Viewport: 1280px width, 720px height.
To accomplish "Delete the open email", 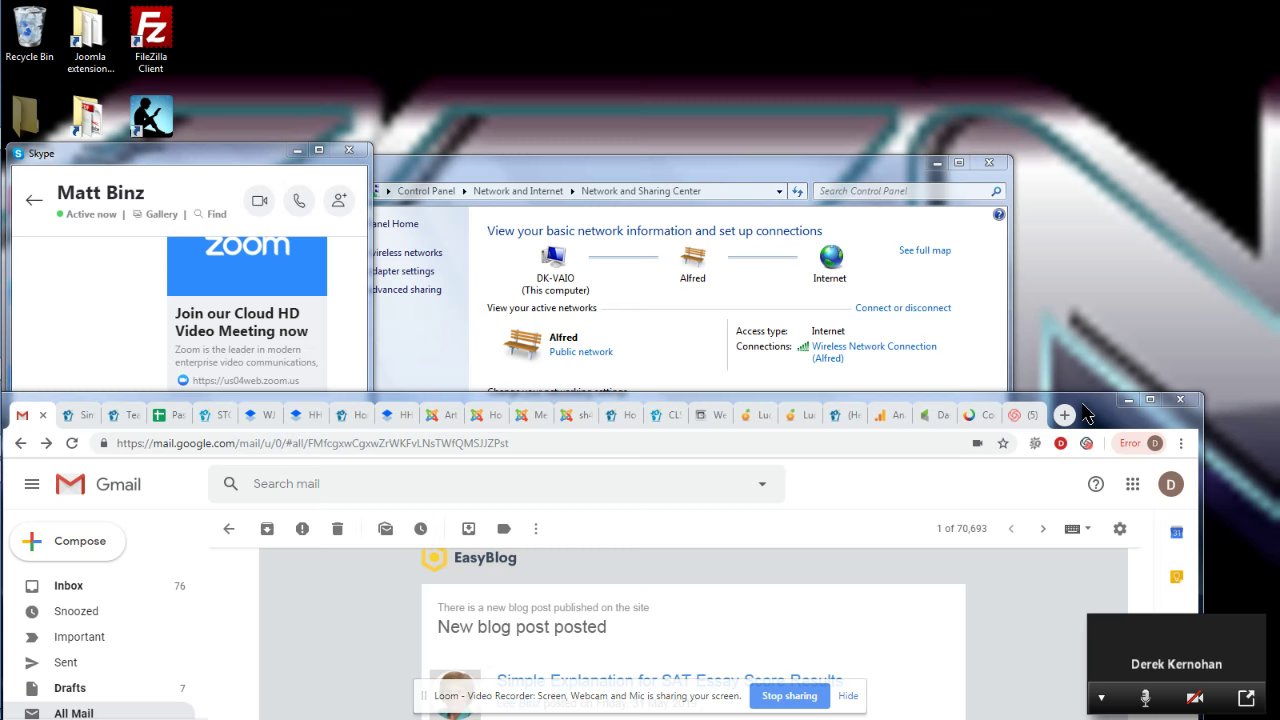I will click(337, 529).
